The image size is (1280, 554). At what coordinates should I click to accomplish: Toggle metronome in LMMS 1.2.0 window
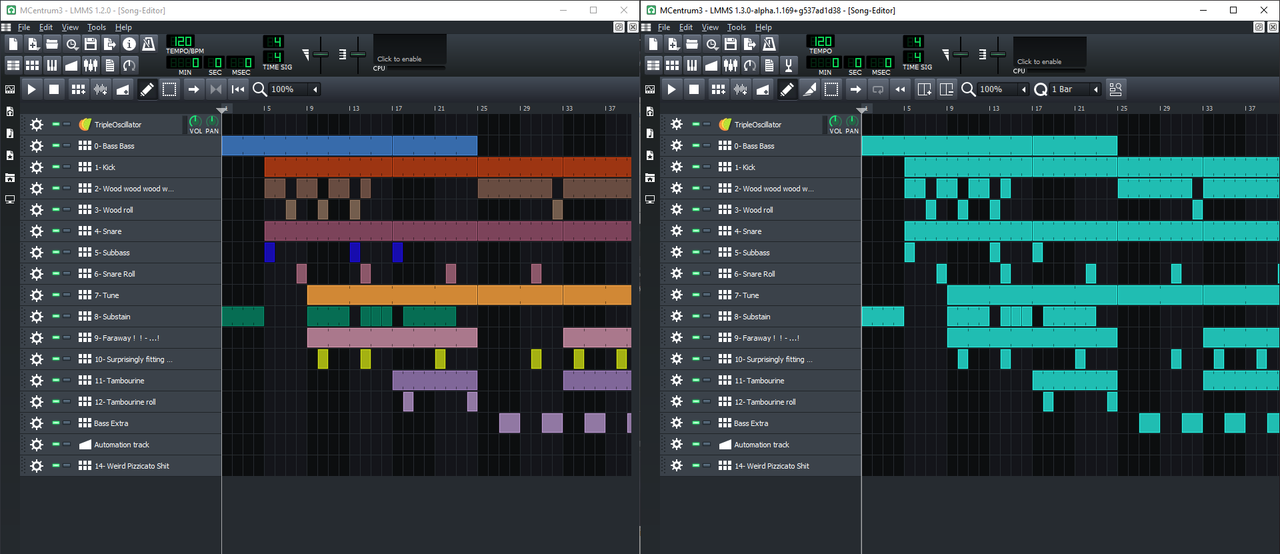pos(149,44)
